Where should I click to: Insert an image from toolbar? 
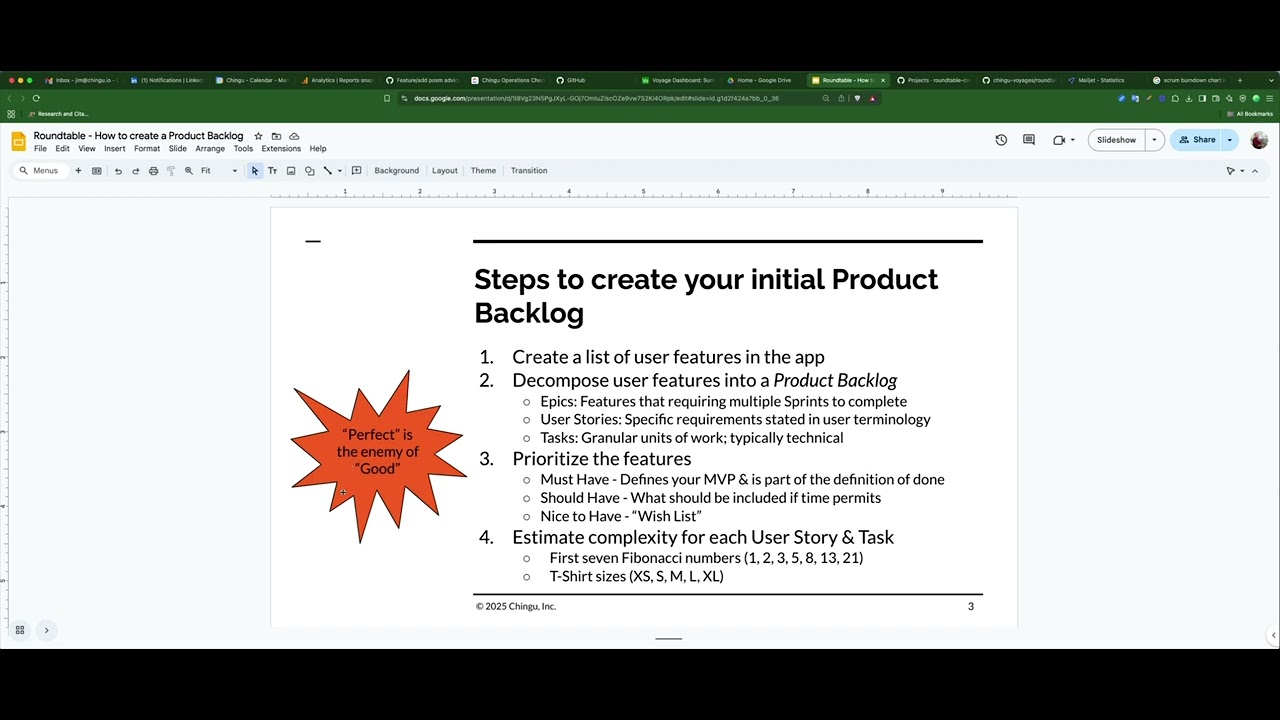pyautogui.click(x=291, y=171)
